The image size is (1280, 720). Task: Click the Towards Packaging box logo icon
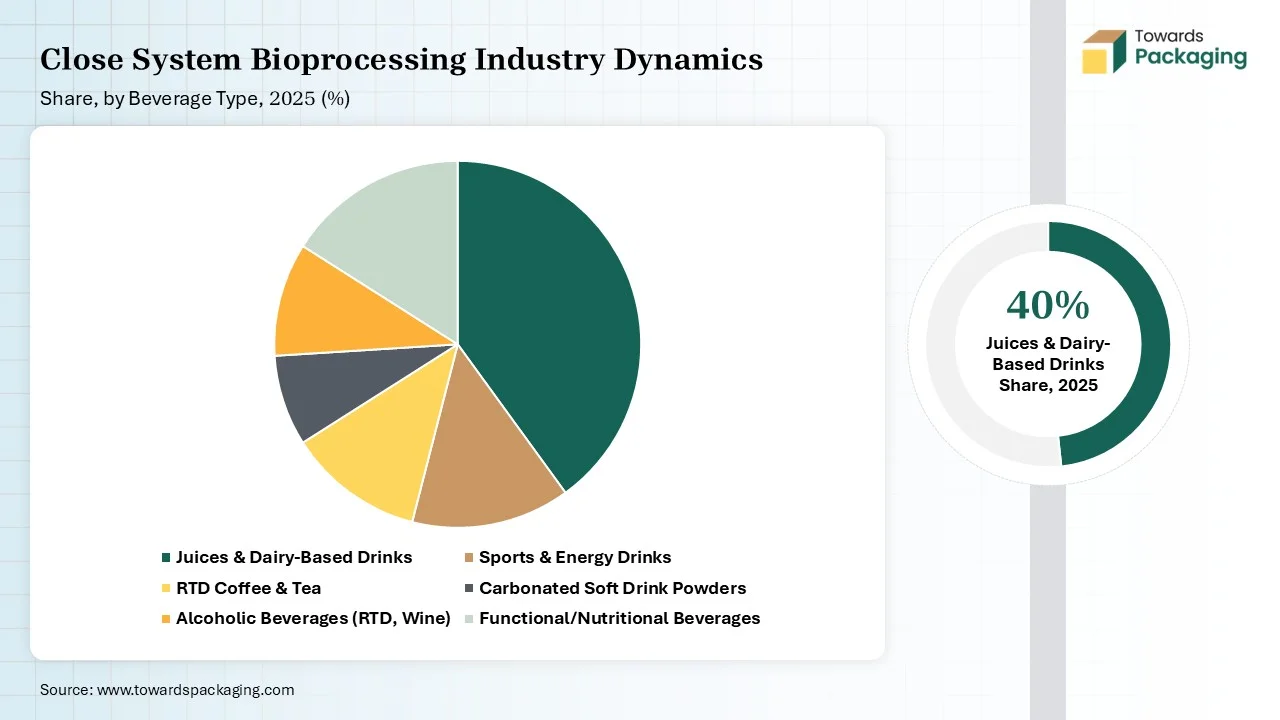pos(1104,52)
